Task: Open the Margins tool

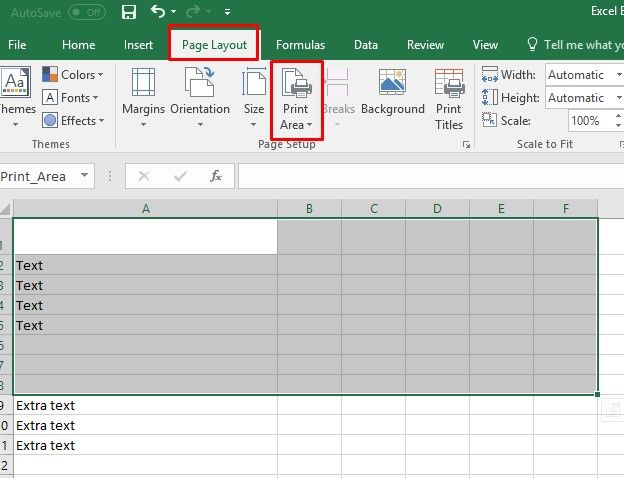Action: (x=143, y=98)
